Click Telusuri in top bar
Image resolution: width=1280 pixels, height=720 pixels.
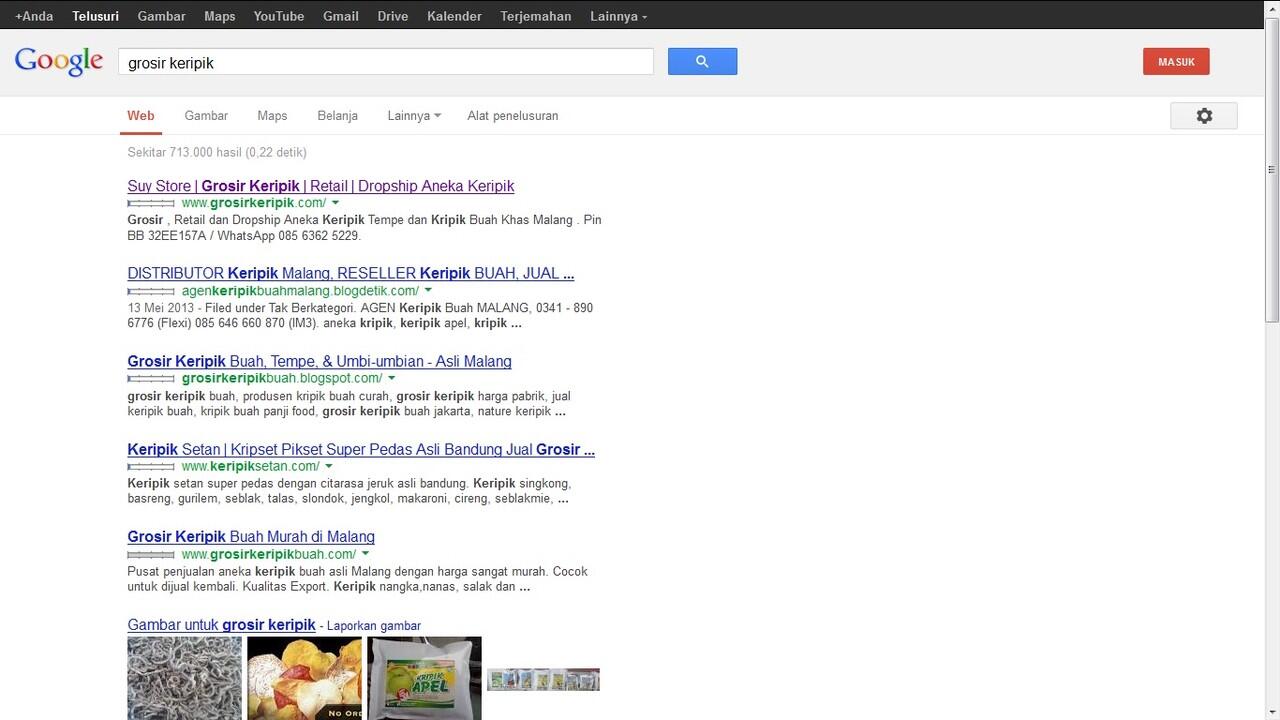[x=95, y=16]
